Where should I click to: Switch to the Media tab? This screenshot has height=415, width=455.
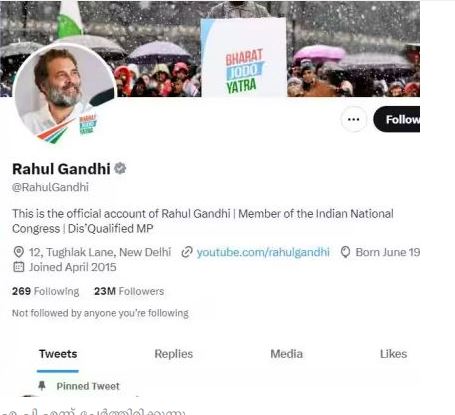tap(287, 354)
